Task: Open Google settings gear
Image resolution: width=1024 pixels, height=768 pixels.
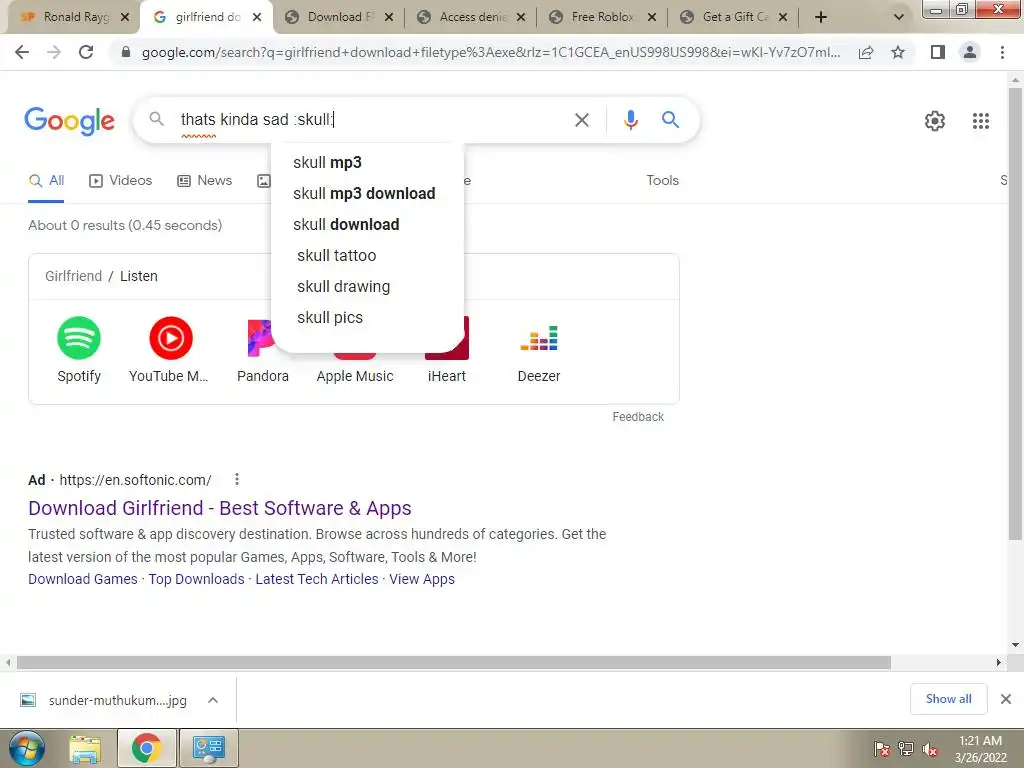Action: pos(935,121)
